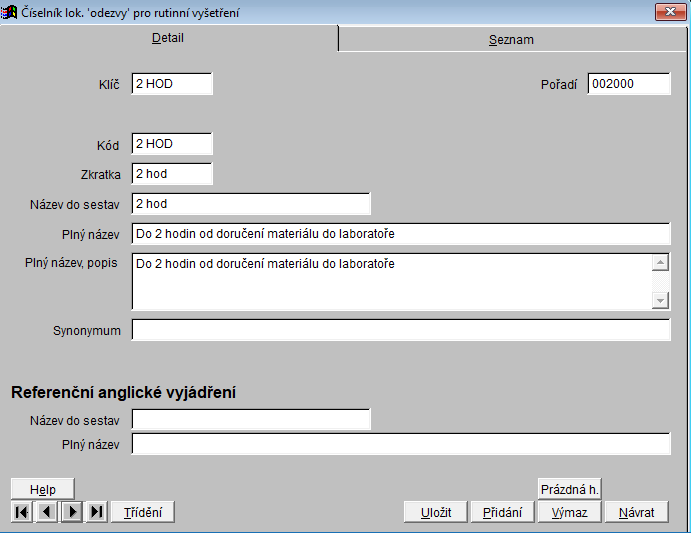Focus the Pořadí input field
This screenshot has height=533, width=691.
(x=628, y=84)
